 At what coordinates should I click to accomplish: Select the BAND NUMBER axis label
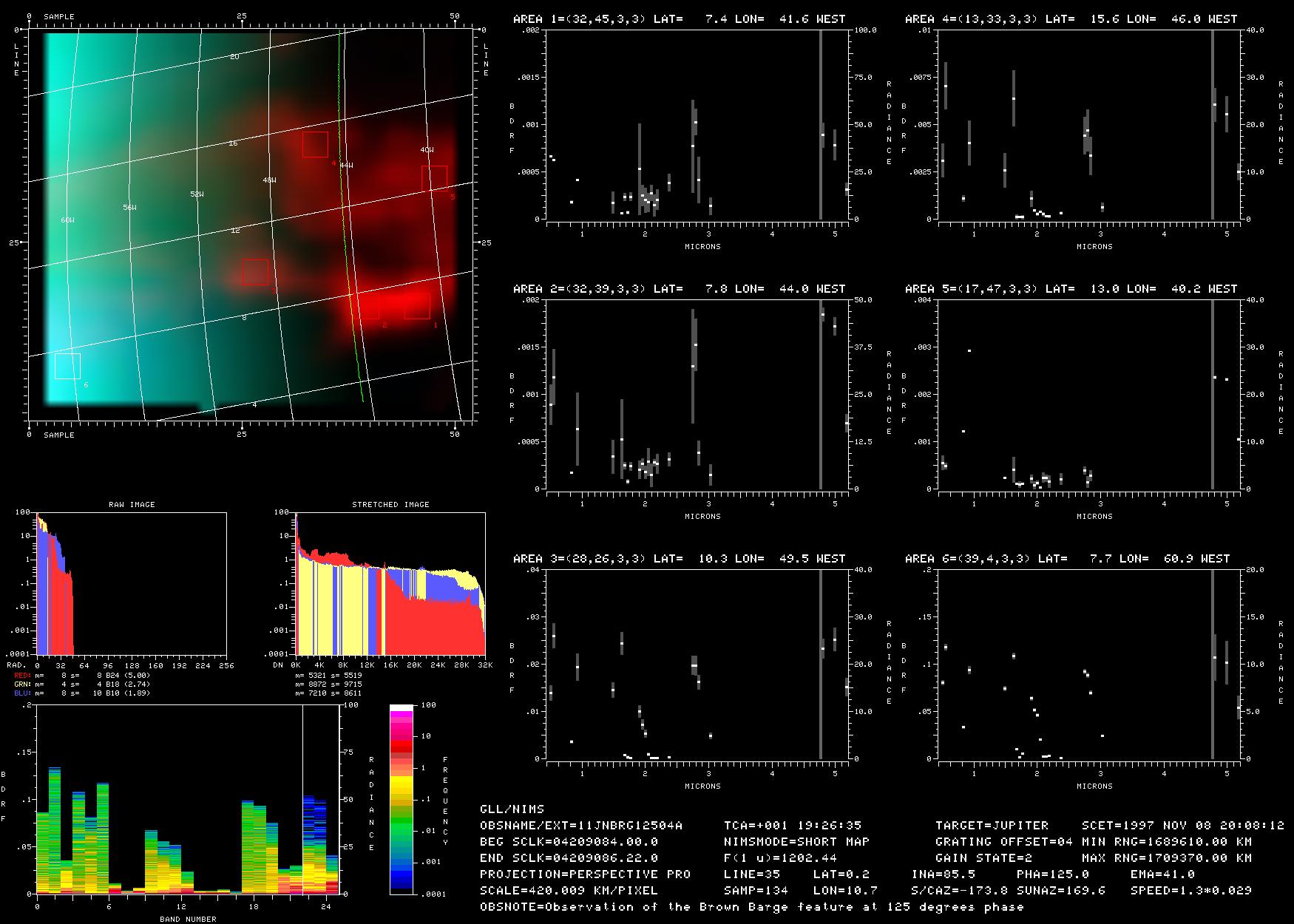(188, 920)
